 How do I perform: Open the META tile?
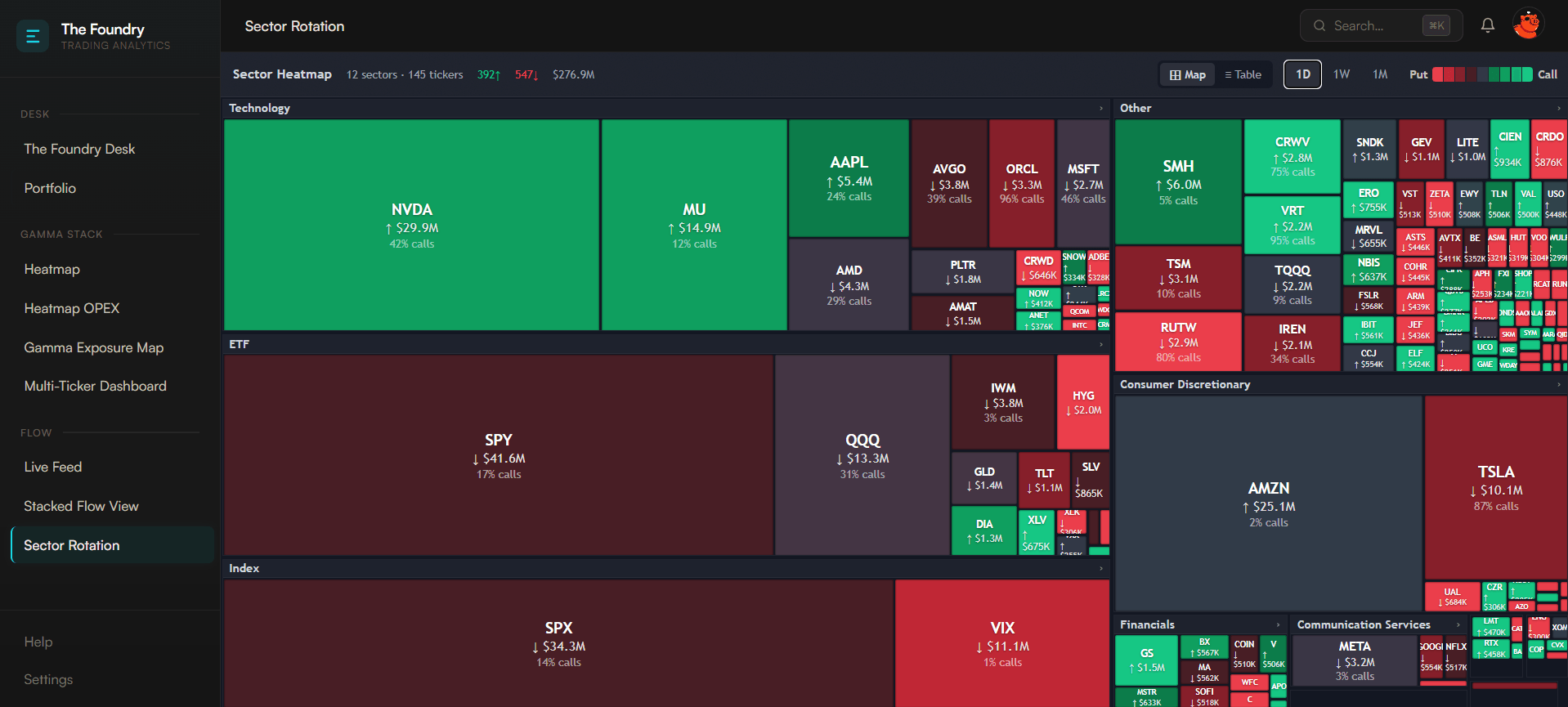tap(1355, 660)
